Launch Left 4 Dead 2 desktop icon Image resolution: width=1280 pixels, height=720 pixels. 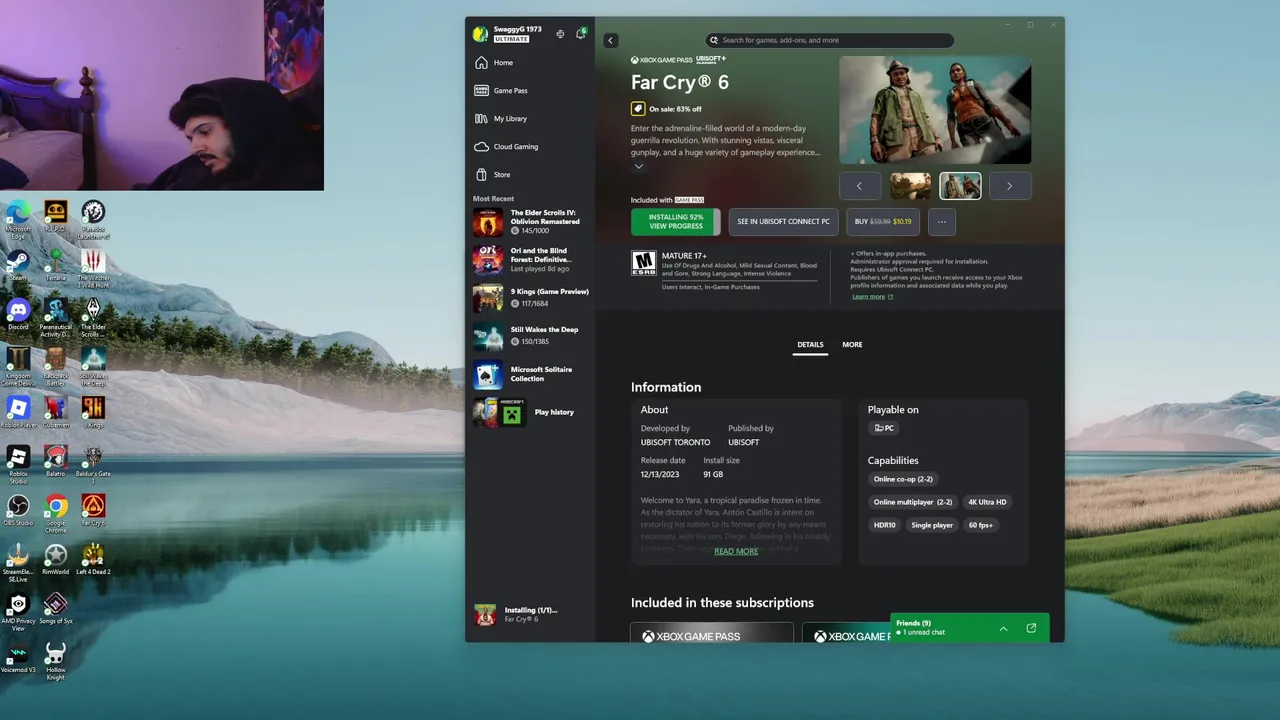(x=93, y=560)
